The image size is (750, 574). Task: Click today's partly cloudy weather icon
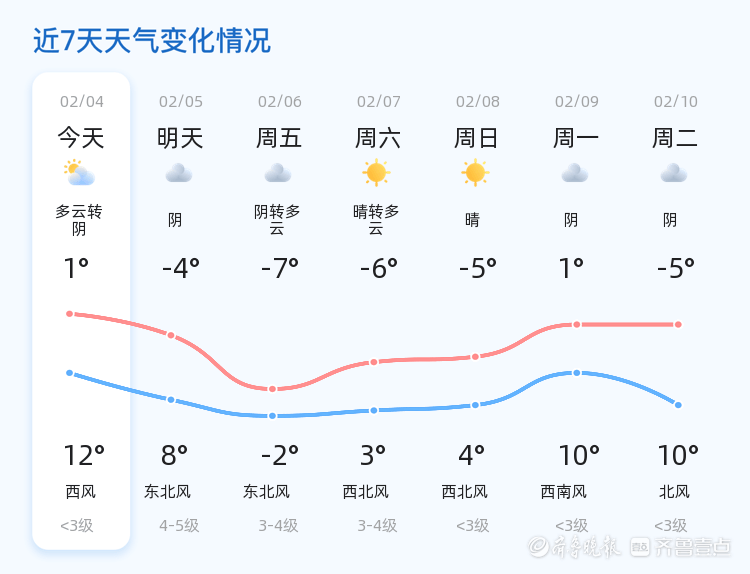(x=79, y=173)
